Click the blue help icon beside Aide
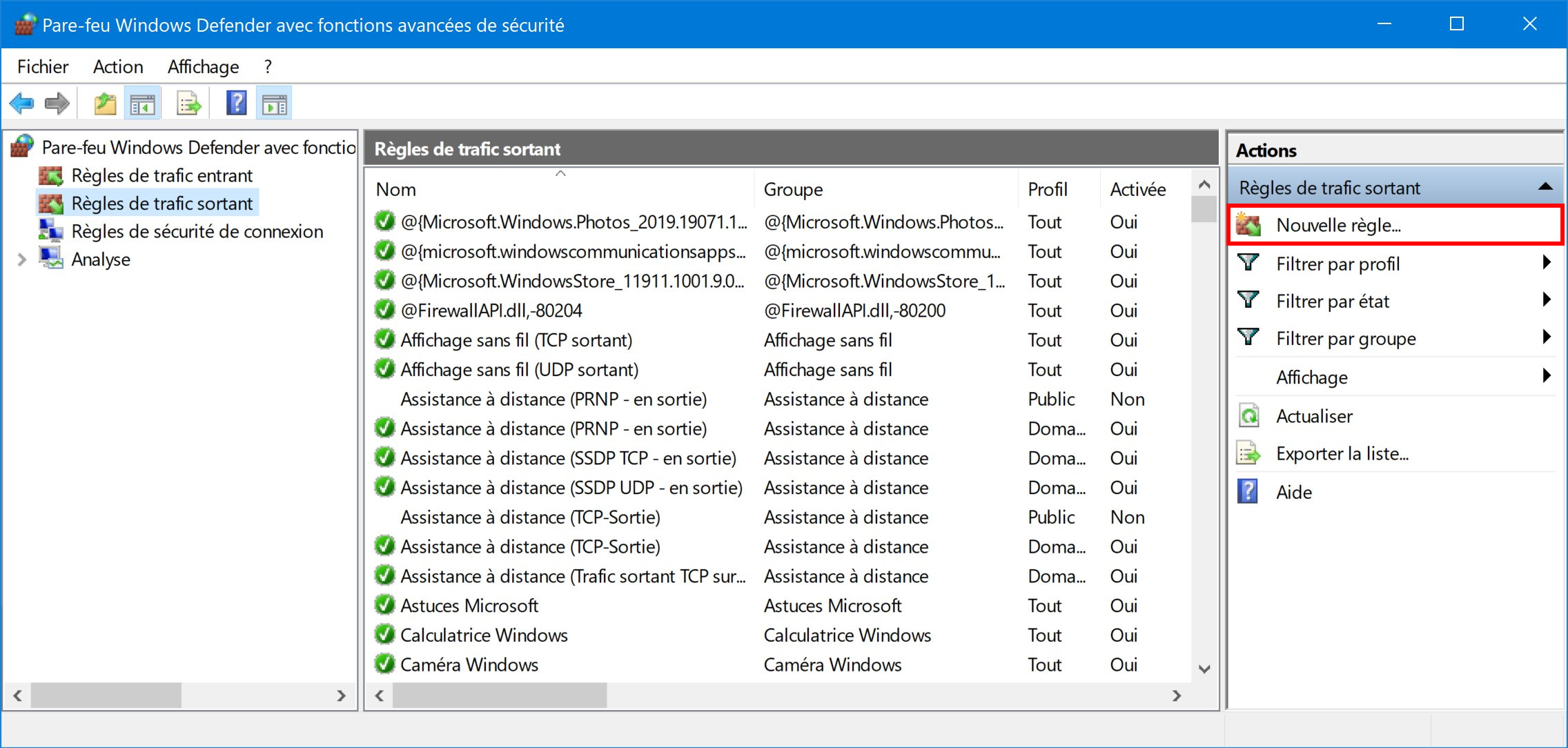The width and height of the screenshot is (1568, 748). pos(1248,491)
